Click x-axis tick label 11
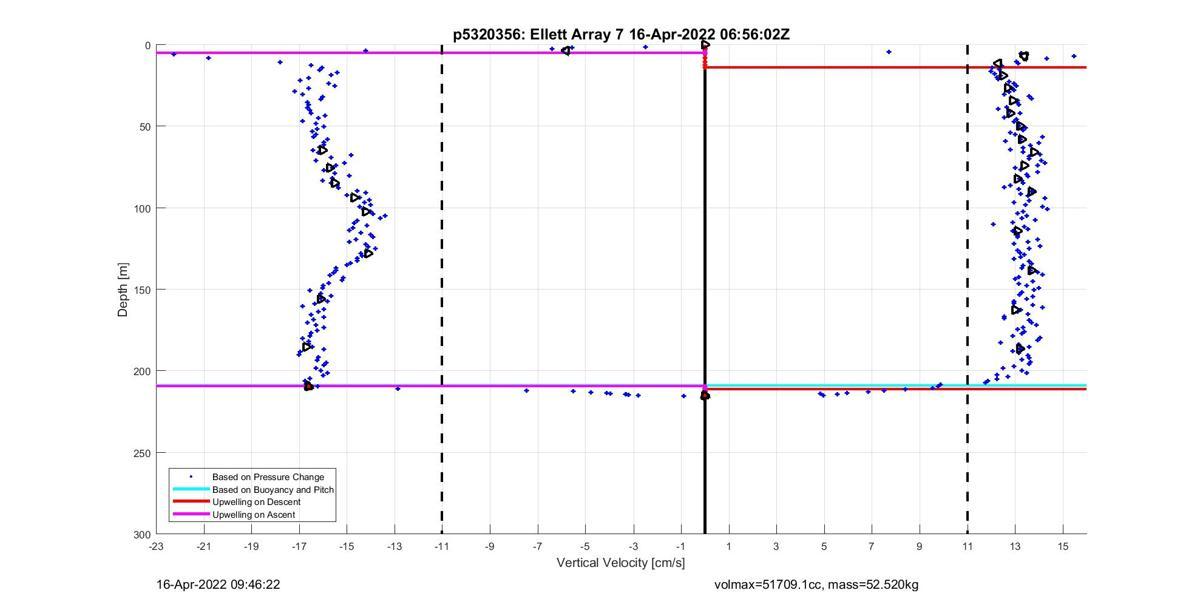This screenshot has height=601, width=1200. coord(967,546)
